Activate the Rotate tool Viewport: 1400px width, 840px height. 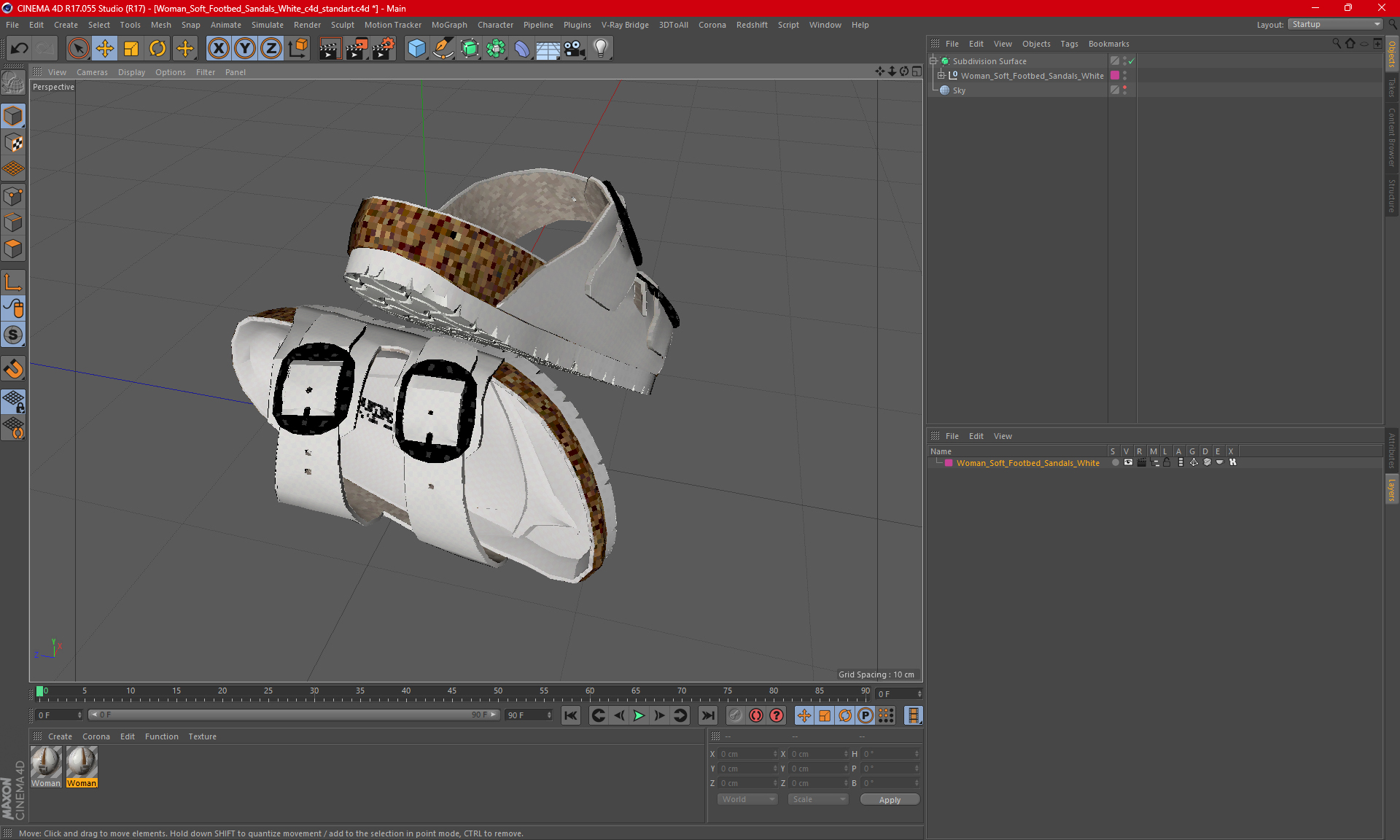click(x=157, y=49)
